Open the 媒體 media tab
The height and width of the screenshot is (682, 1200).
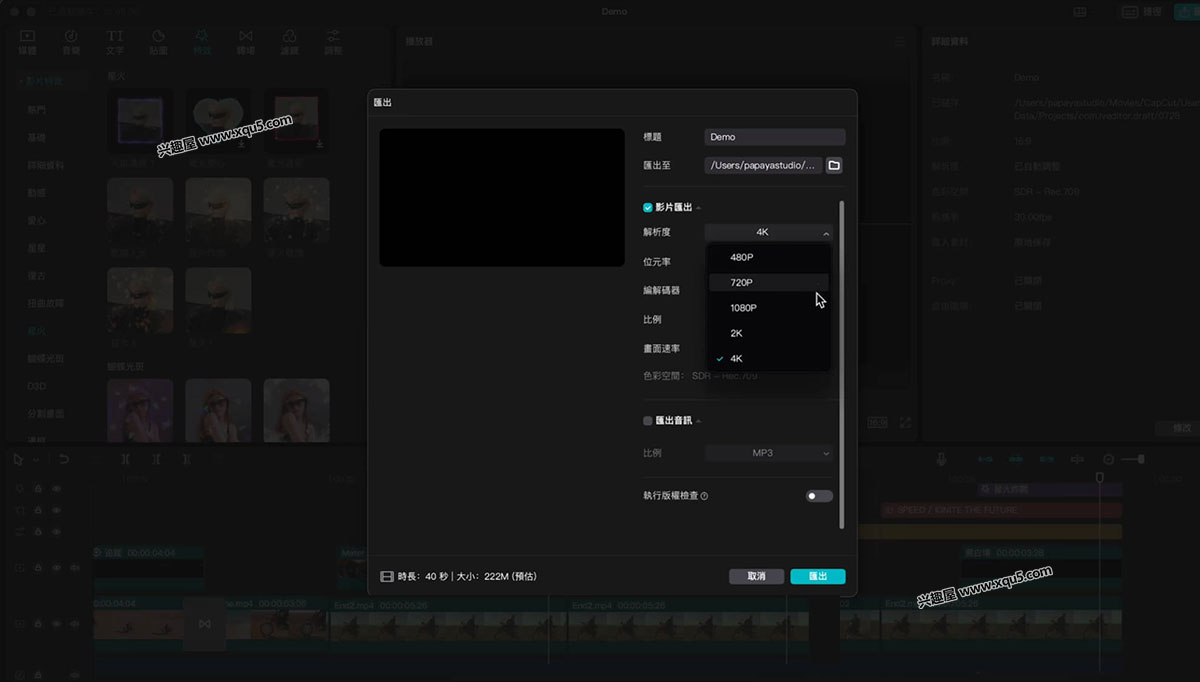tap(27, 42)
